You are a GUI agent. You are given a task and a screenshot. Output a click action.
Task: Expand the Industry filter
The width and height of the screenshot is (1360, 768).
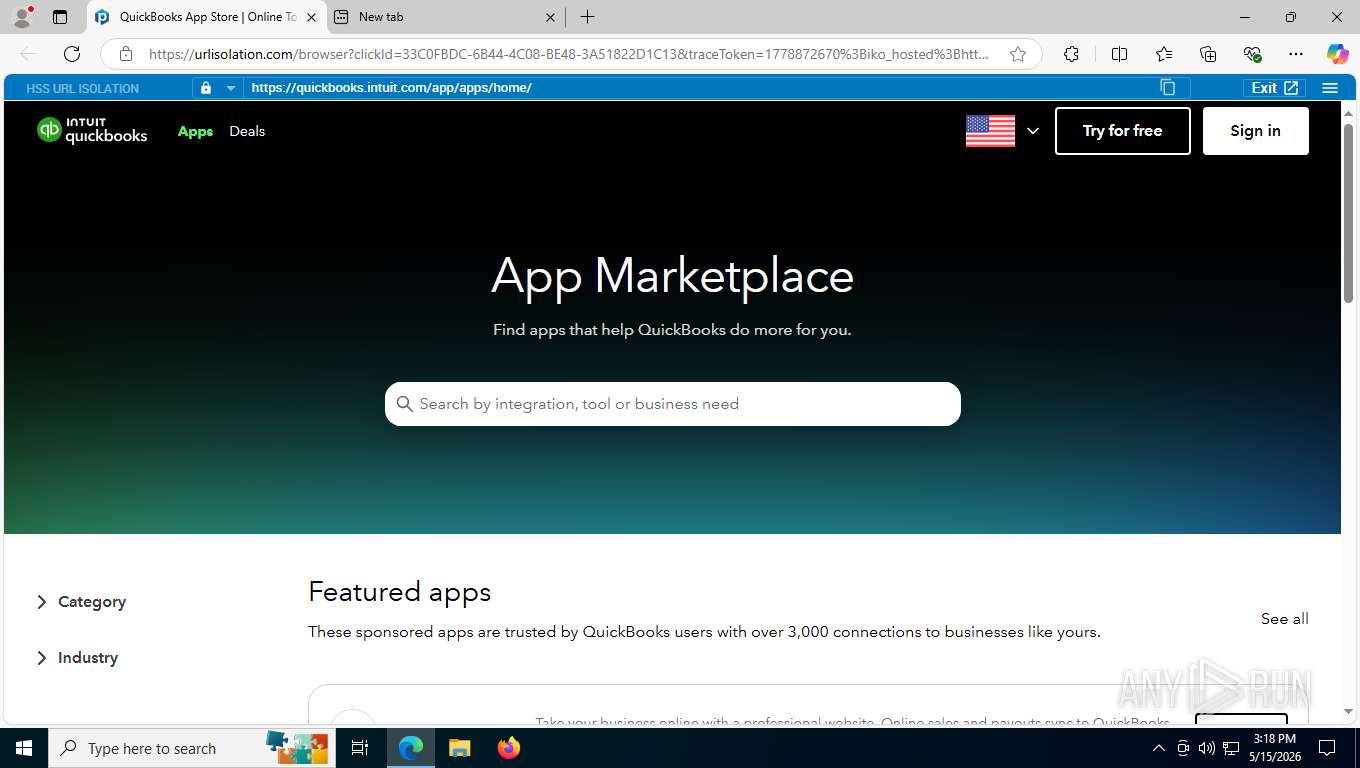point(78,658)
